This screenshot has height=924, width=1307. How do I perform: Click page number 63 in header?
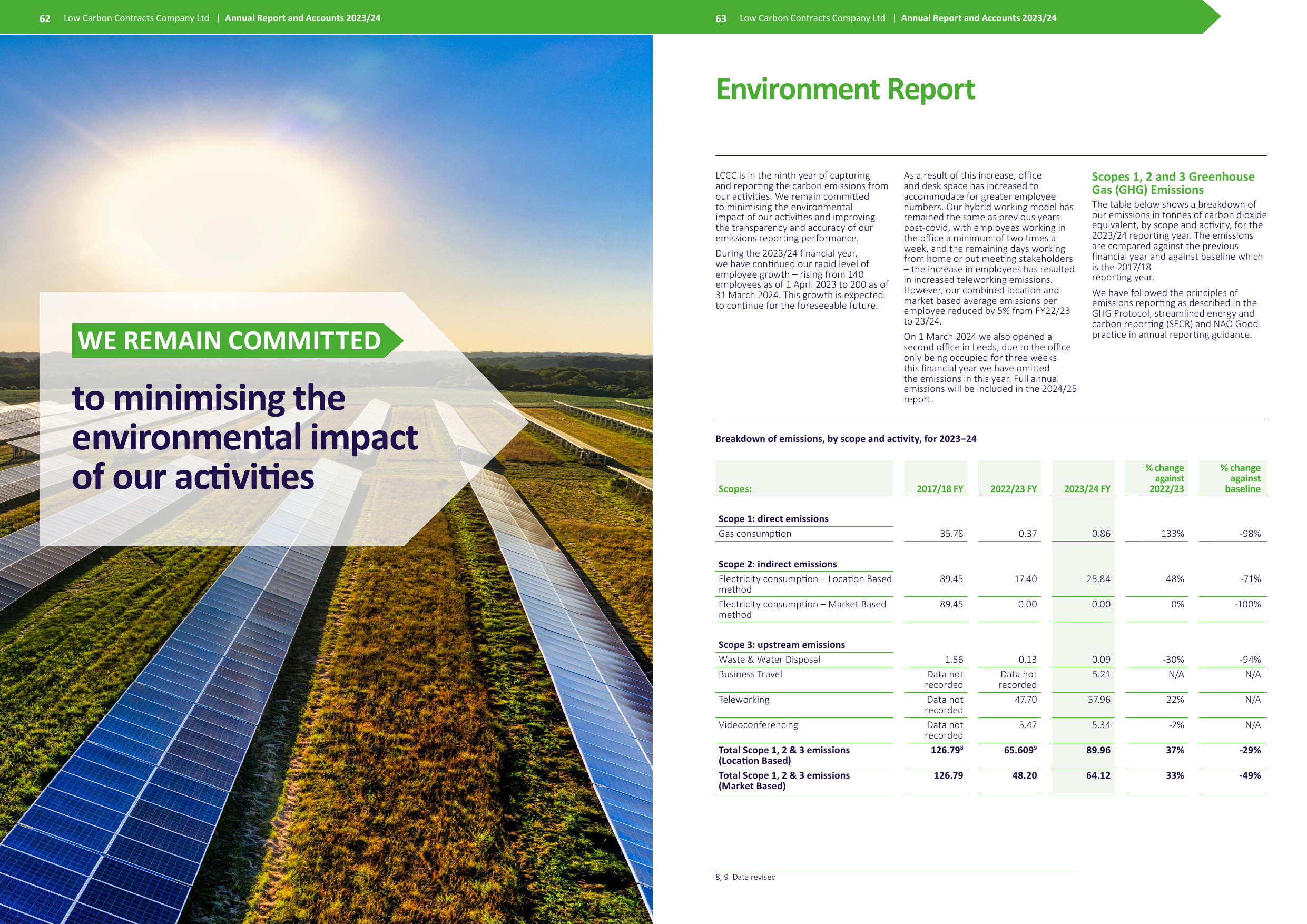tap(721, 19)
